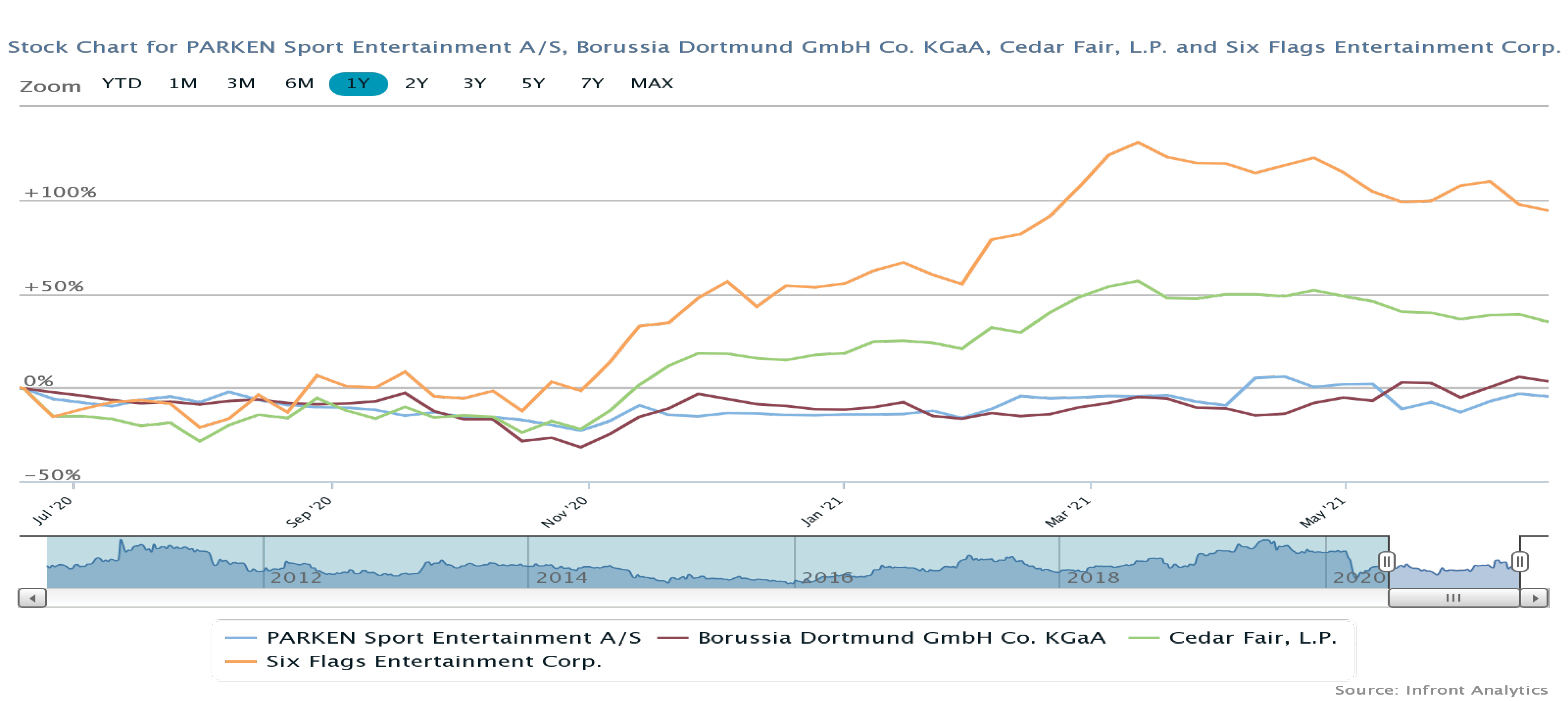Viewport: 1568px width, 701px height.
Task: Hide the Six Flags Entertainment series
Action: coord(433,662)
